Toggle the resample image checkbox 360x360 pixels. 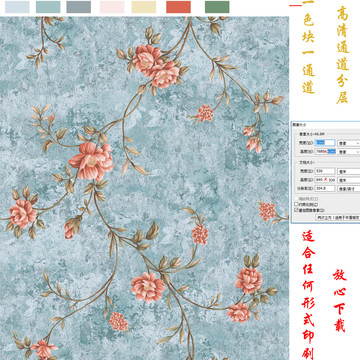pyautogui.click(x=296, y=210)
